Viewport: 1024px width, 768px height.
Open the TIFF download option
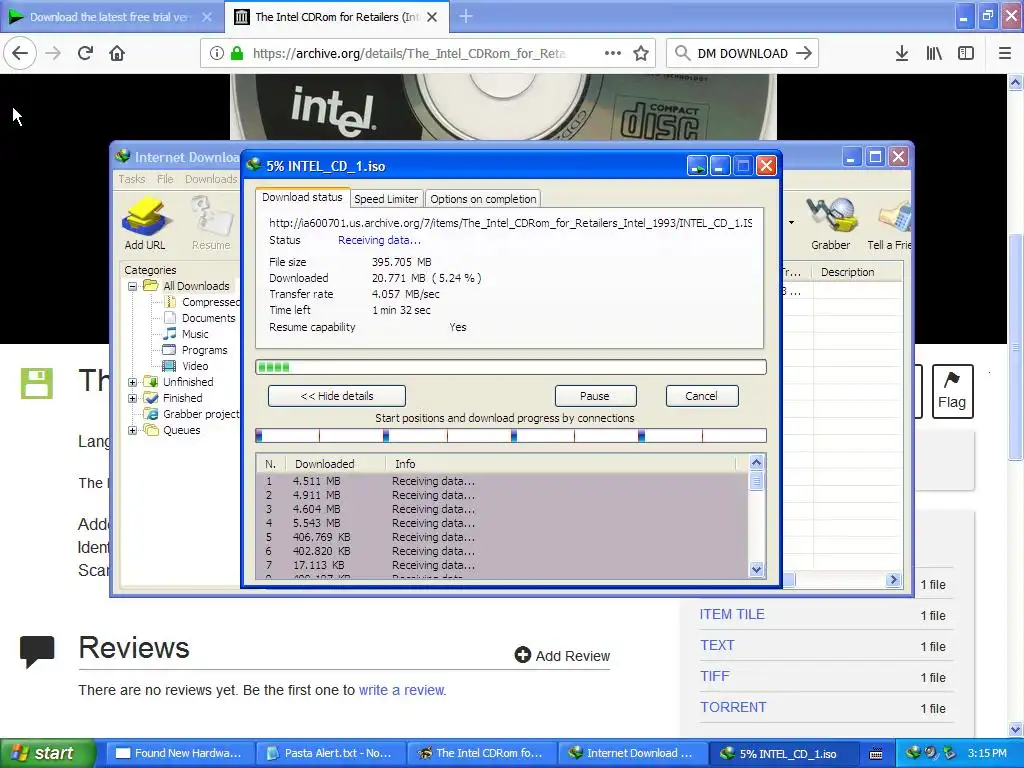pyautogui.click(x=715, y=677)
